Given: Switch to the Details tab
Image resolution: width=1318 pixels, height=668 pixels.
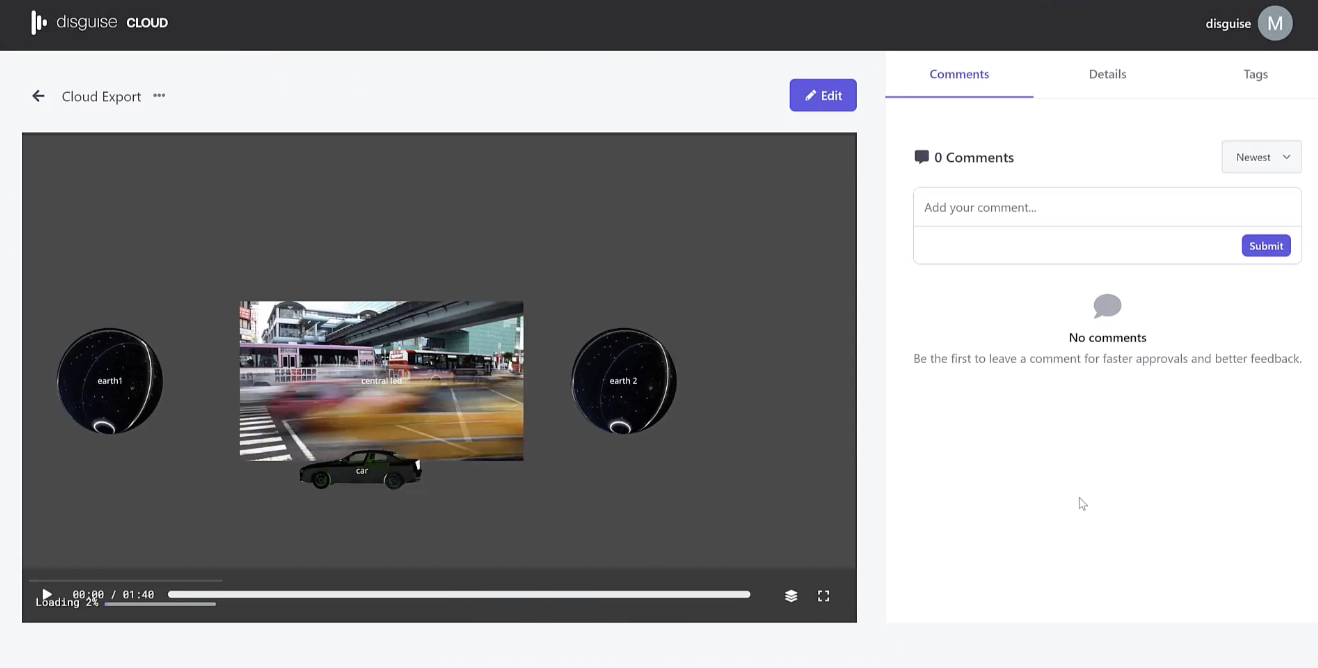Looking at the screenshot, I should pos(1107,74).
